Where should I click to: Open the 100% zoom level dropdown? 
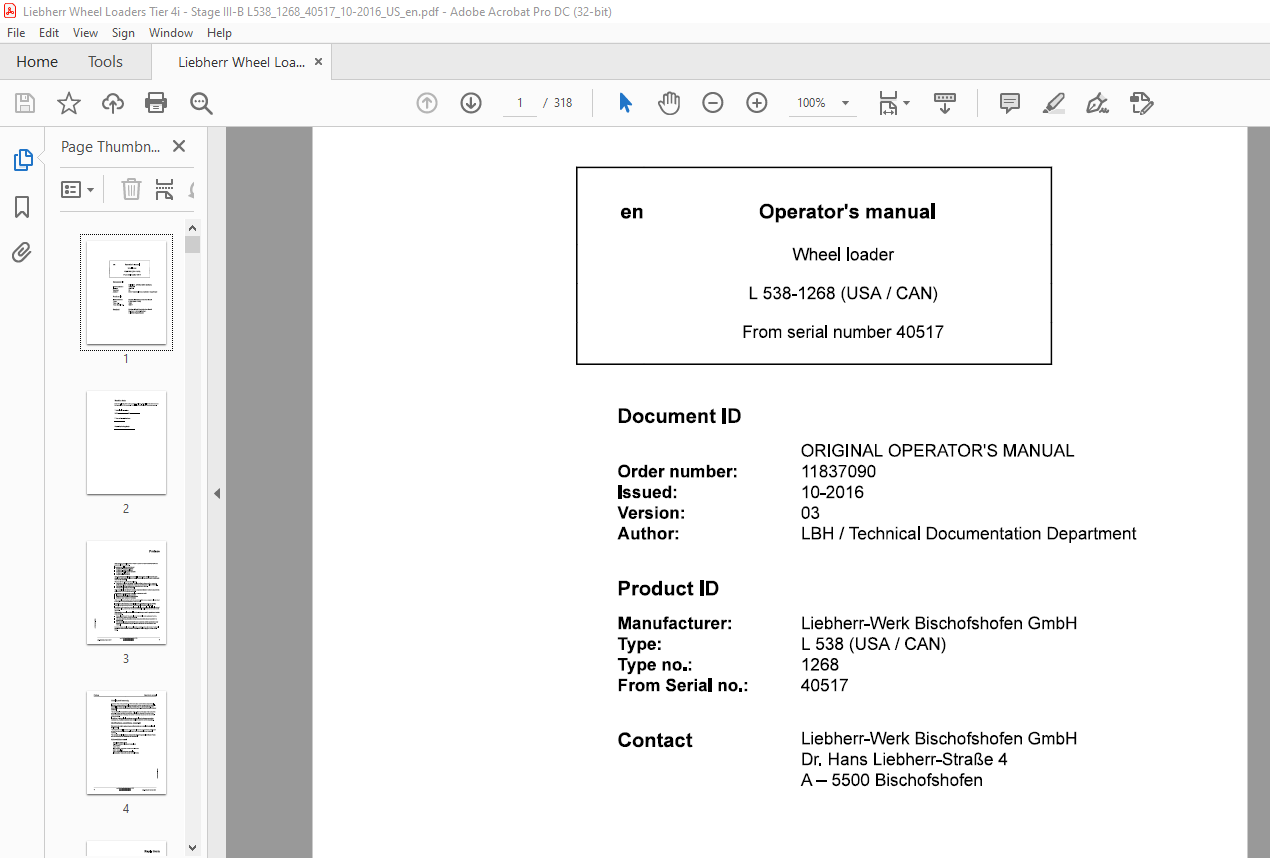[x=823, y=103]
